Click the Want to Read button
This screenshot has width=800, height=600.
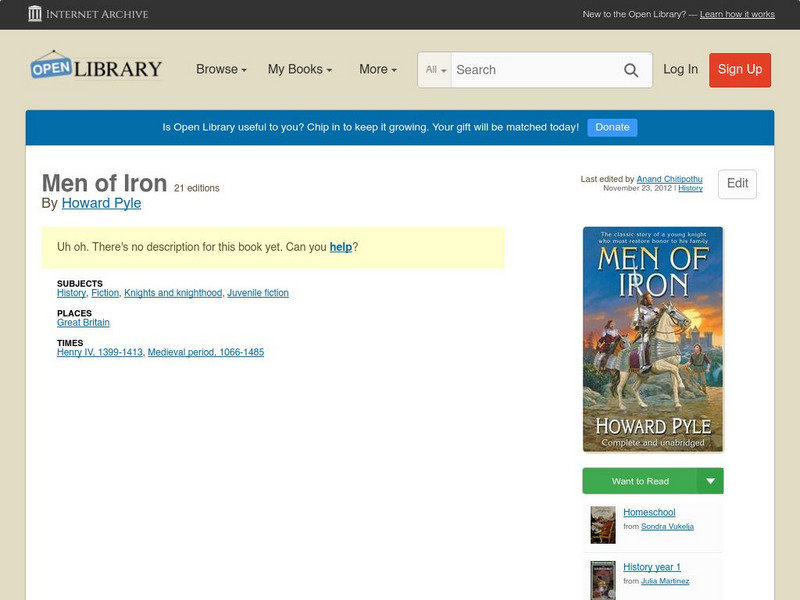[640, 481]
